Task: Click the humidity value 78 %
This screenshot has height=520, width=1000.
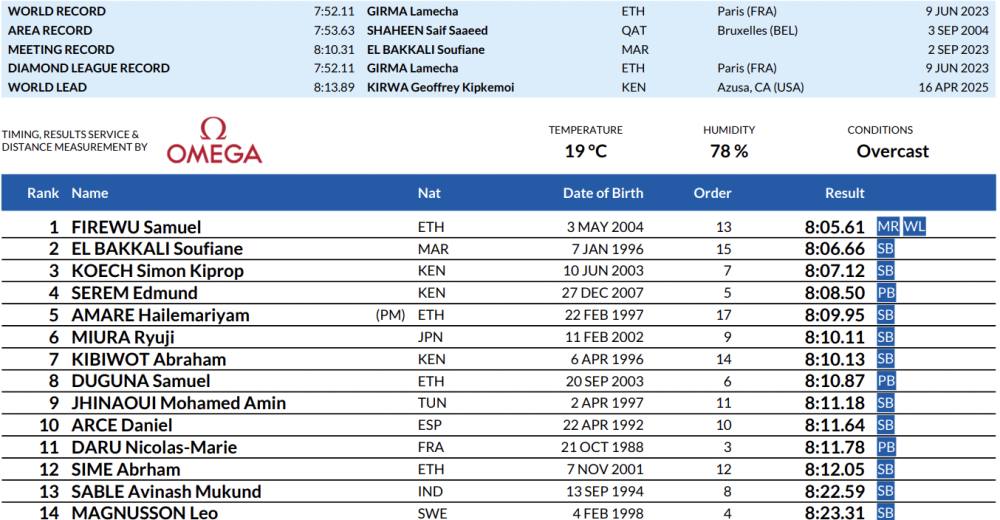Action: [x=729, y=151]
